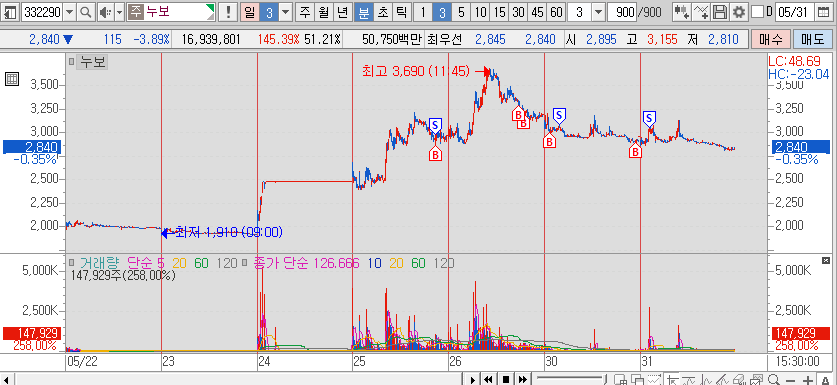Open the stock code search magnifier
The height and width of the screenshot is (385, 837).
tap(85, 11)
